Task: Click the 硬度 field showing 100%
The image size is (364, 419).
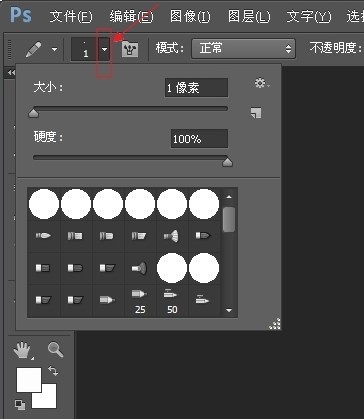Action: point(199,139)
